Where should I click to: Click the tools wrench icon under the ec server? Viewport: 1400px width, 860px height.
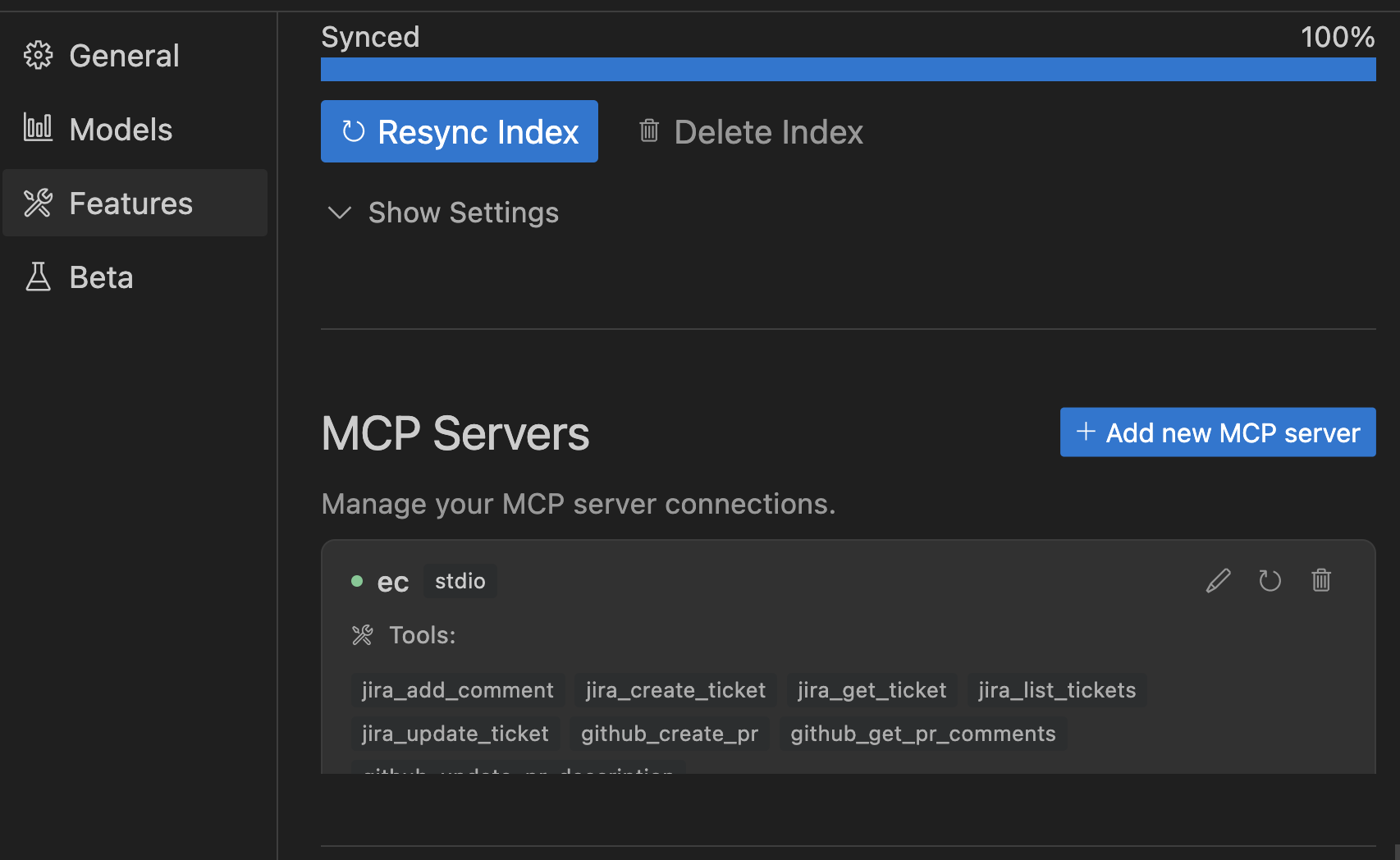pyautogui.click(x=362, y=634)
